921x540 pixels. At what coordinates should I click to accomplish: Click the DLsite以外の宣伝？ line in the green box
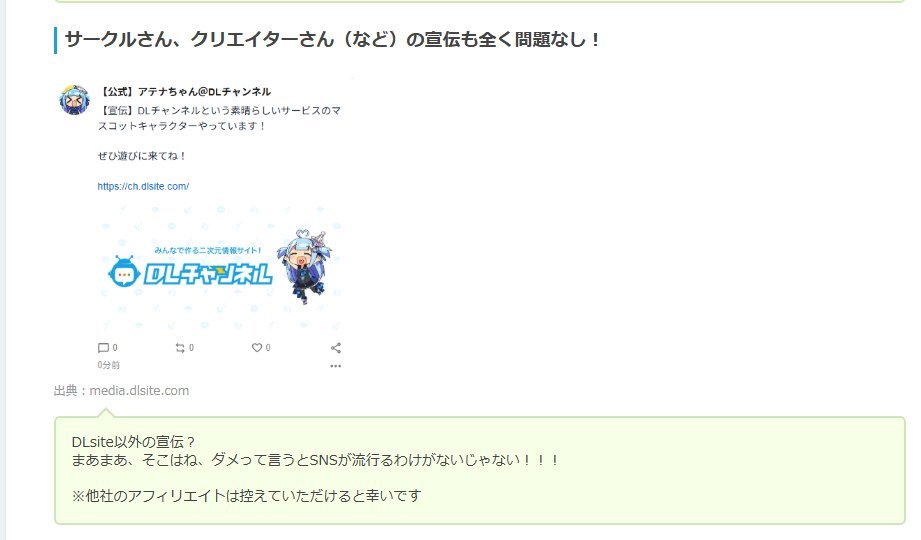pos(133,442)
